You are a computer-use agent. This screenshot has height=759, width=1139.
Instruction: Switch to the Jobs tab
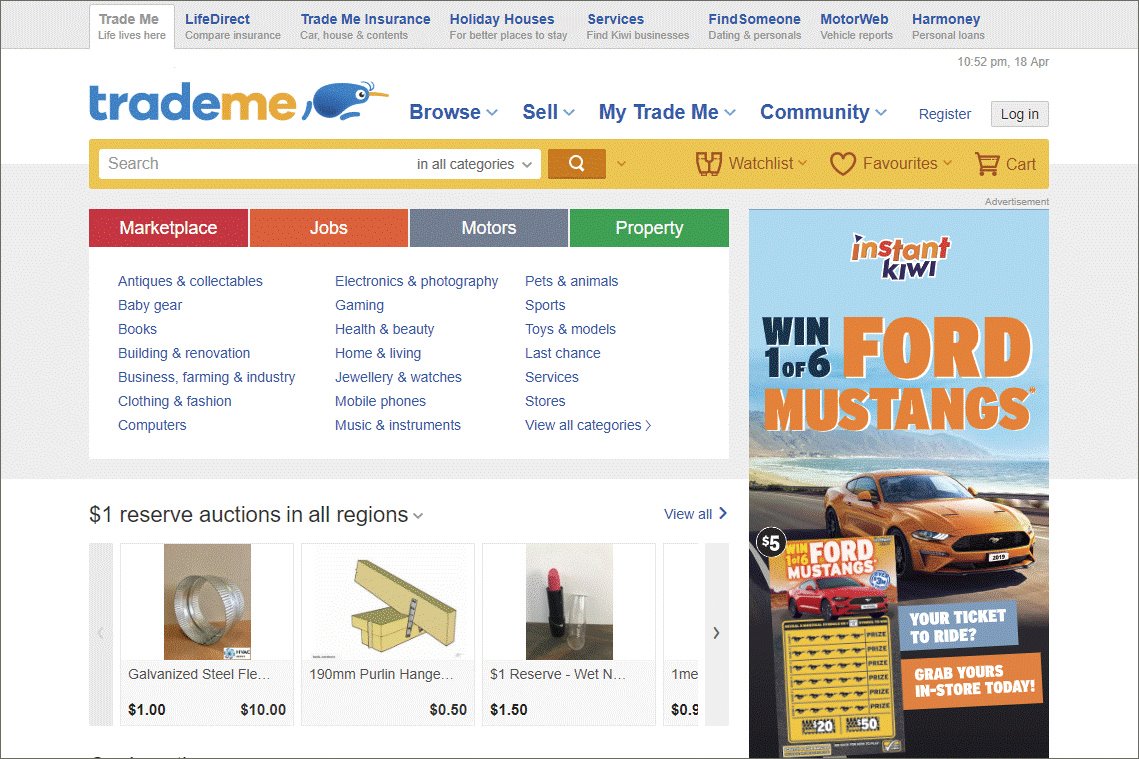pyautogui.click(x=328, y=228)
